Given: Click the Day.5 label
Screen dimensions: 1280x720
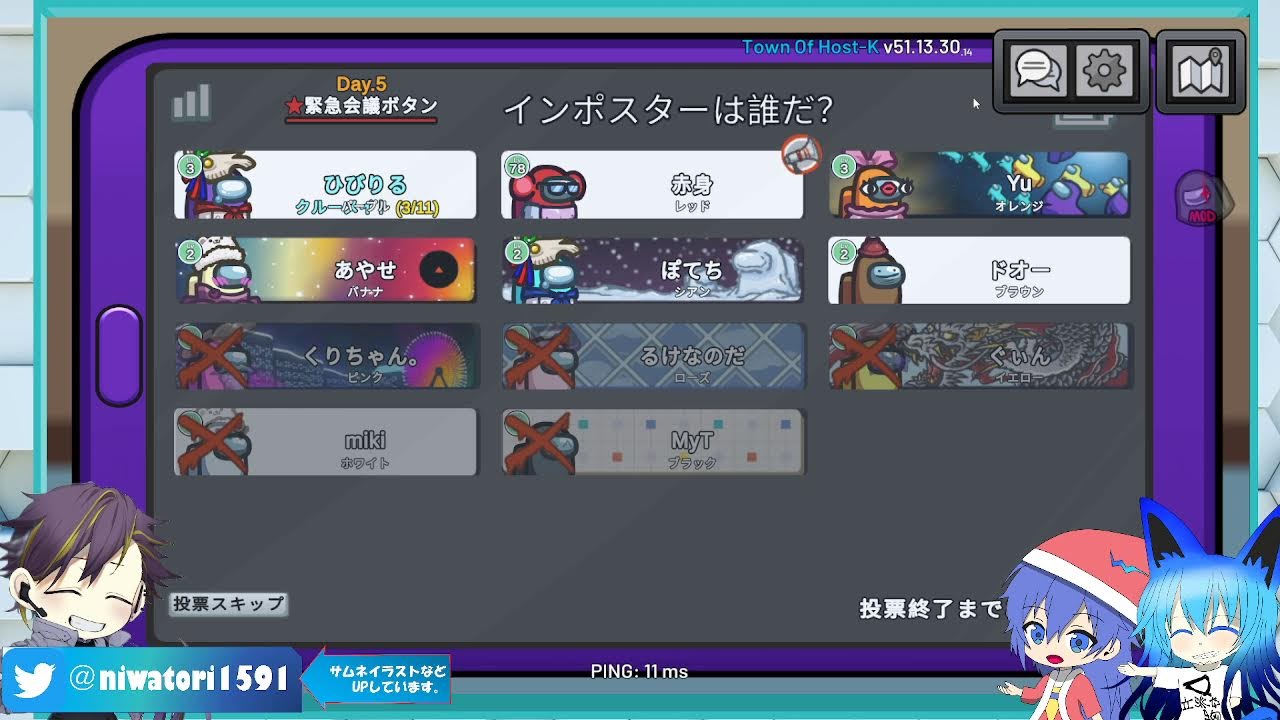Looking at the screenshot, I should point(361,85).
